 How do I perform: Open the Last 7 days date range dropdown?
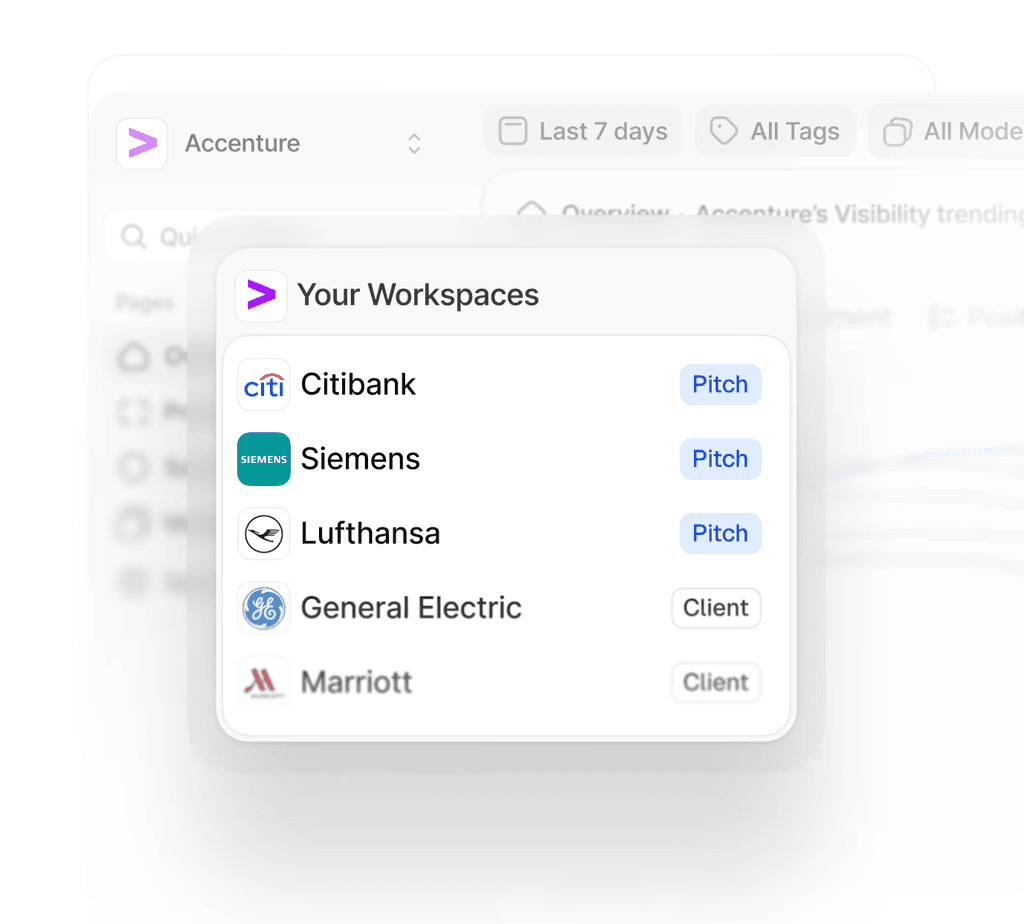pos(583,131)
